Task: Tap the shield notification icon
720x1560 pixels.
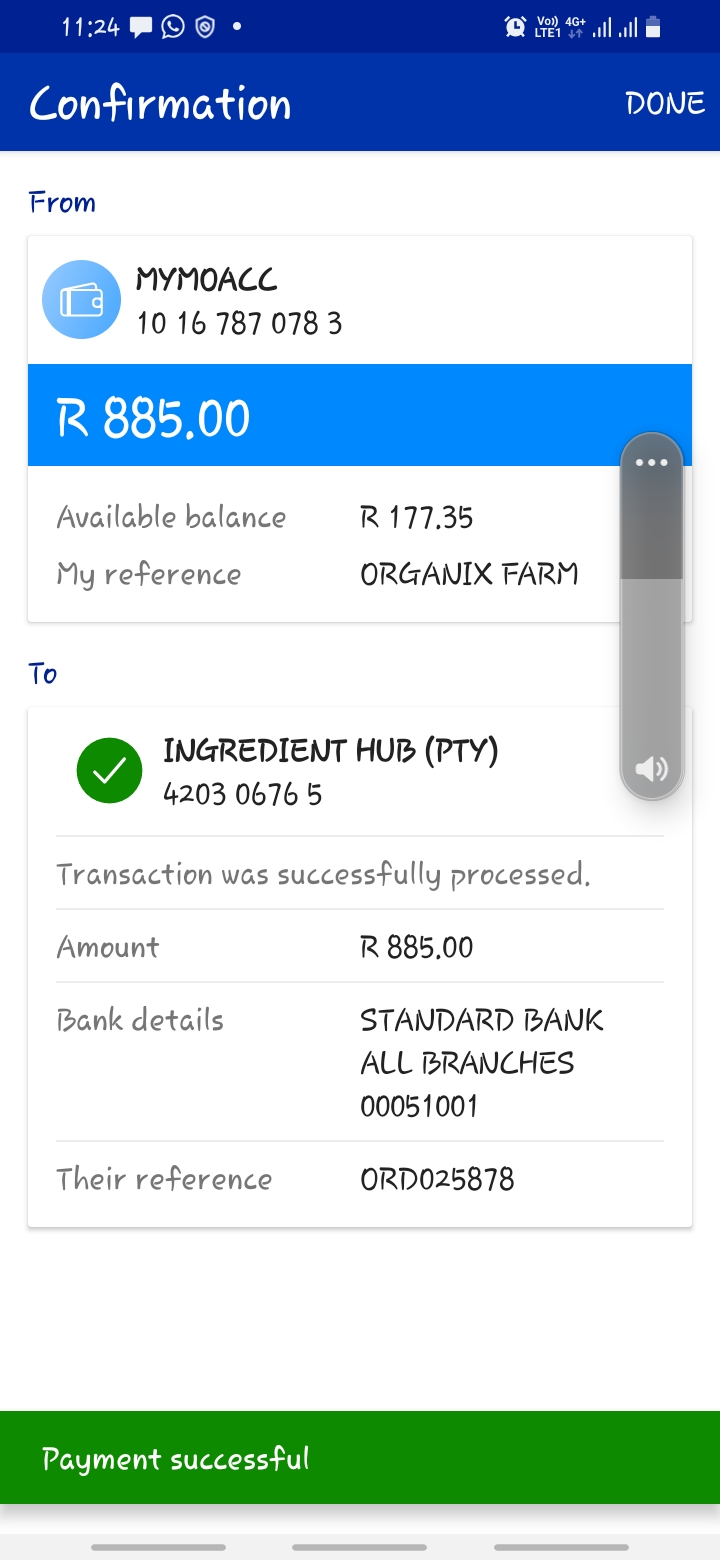Action: [205, 27]
